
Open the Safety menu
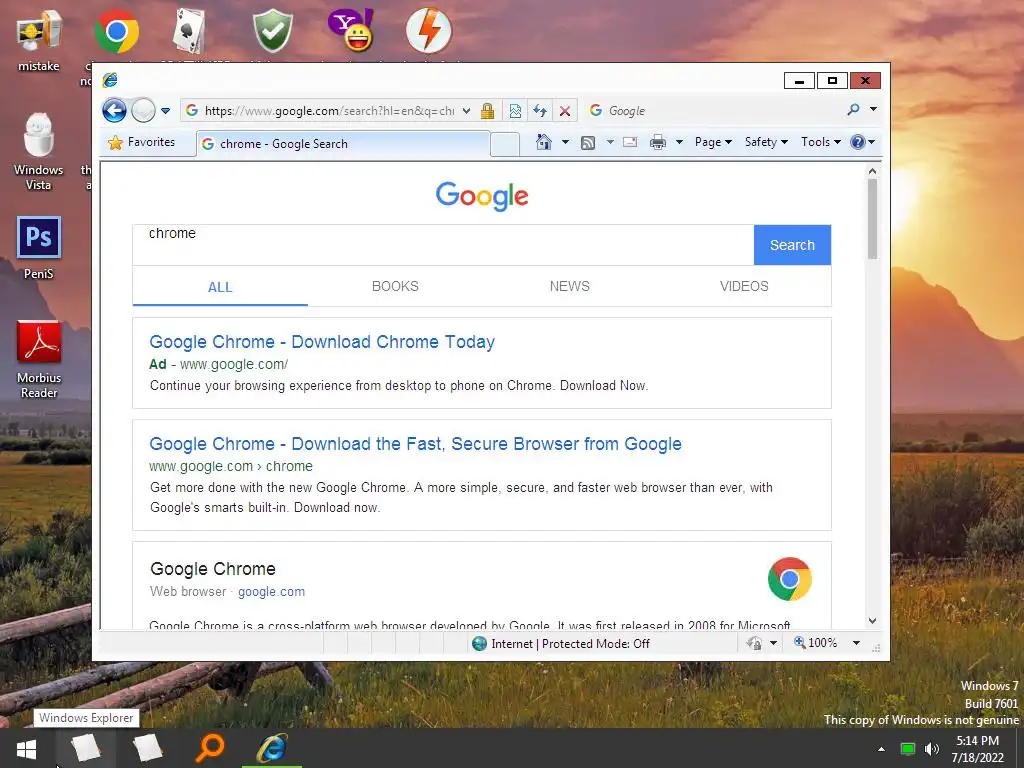click(x=766, y=142)
